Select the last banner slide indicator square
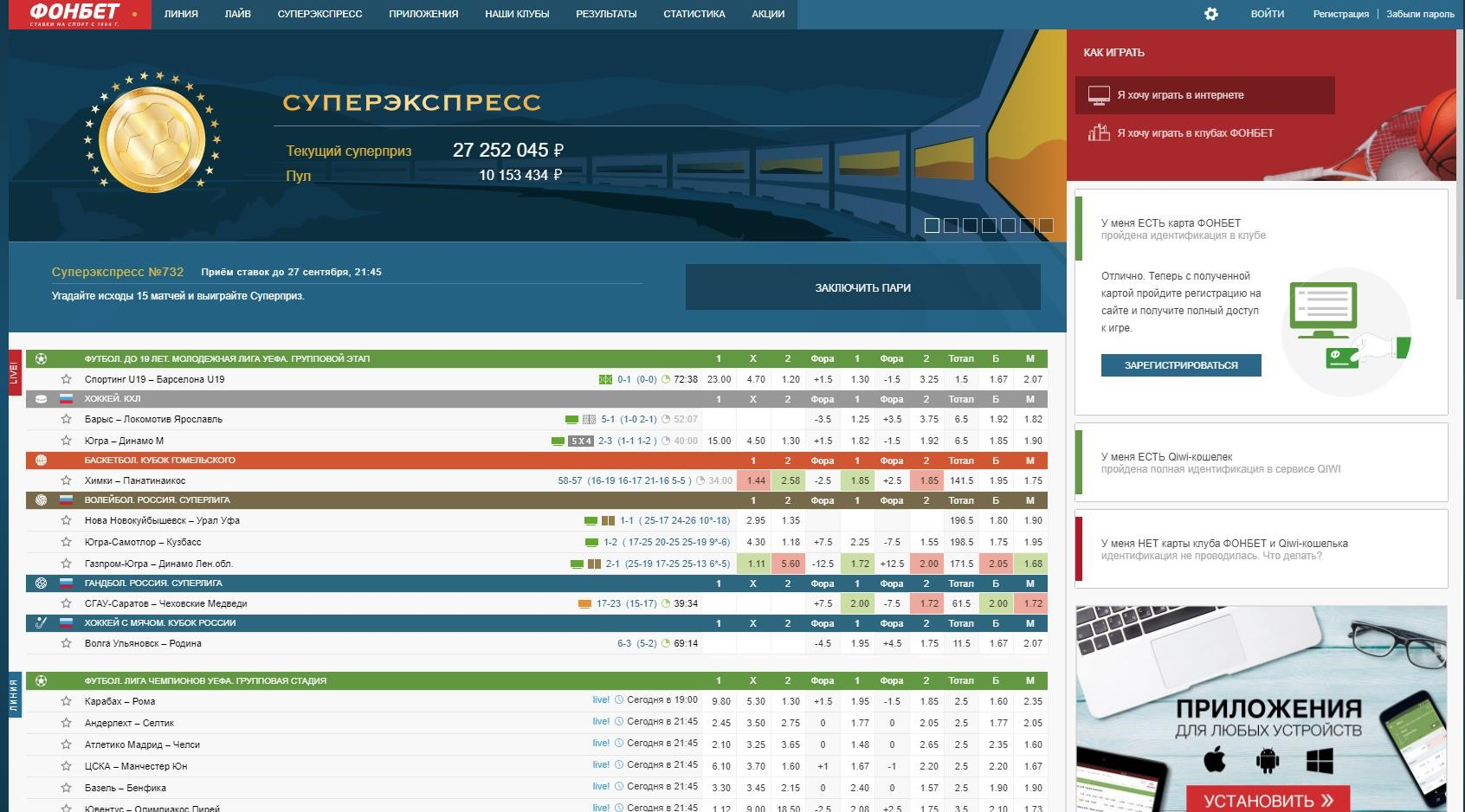This screenshot has height=812, width=1465. click(x=1046, y=226)
